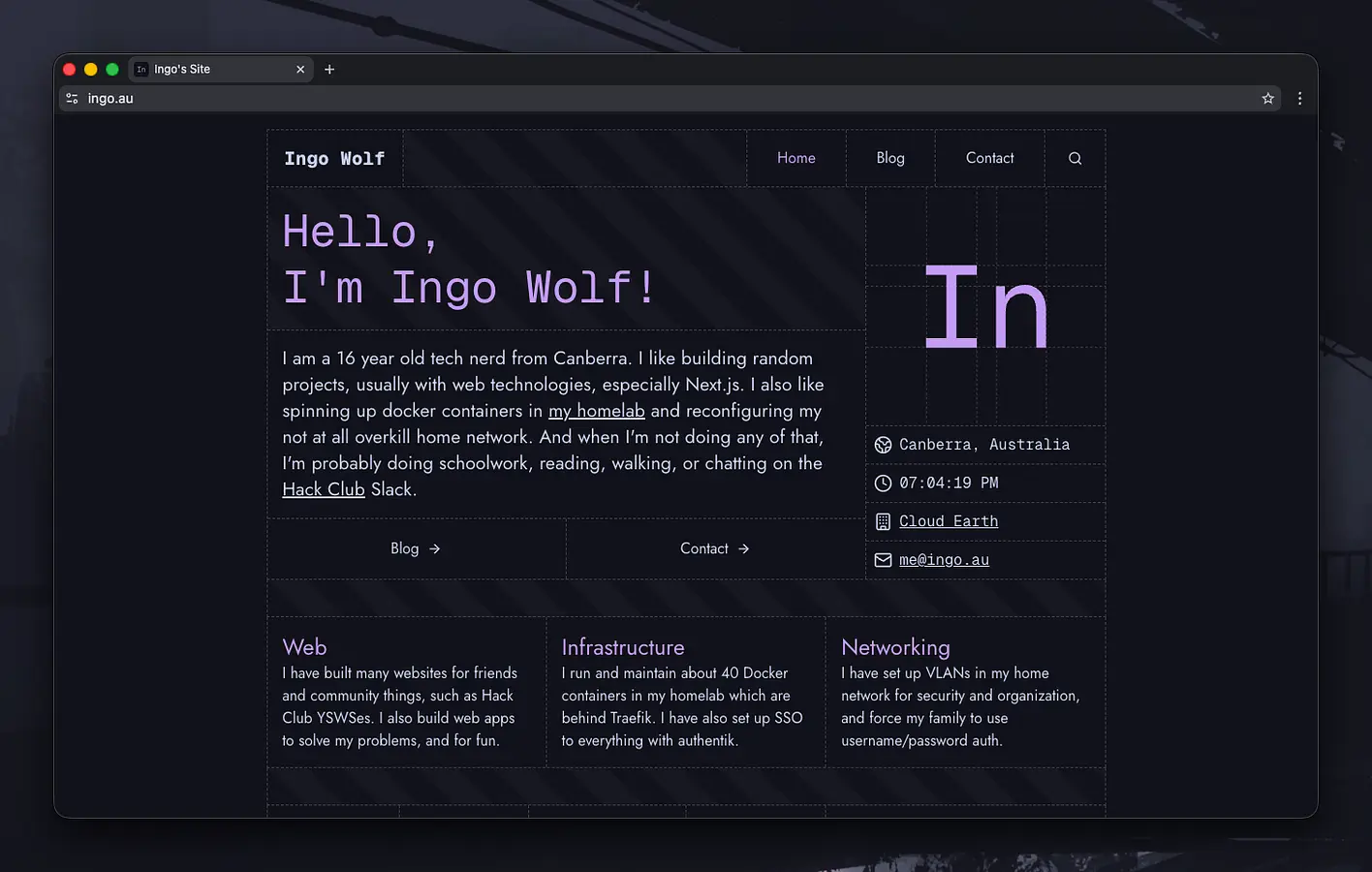Click the clock icon beside the displayed time
The width and height of the screenshot is (1372, 872).
883,483
